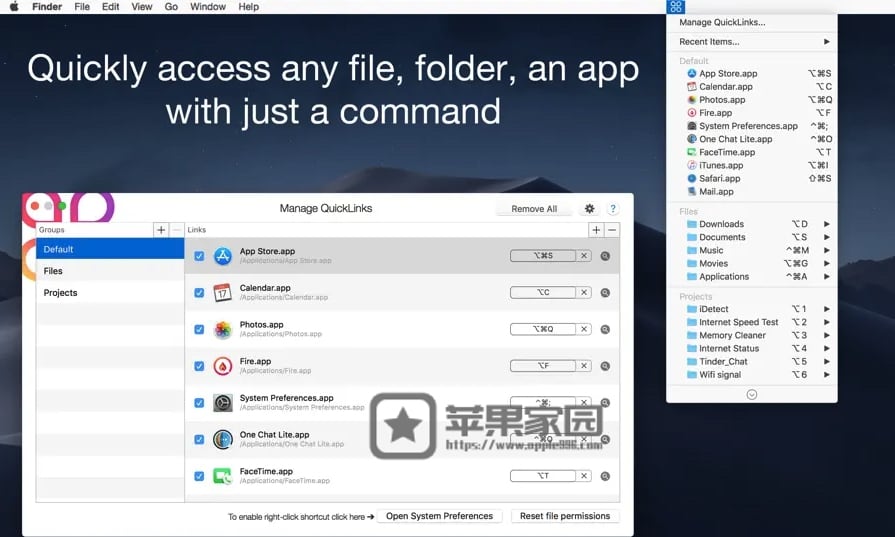Screen dimensions: 895x537
Task: Click the Photos icon in links list
Action: tap(223, 329)
